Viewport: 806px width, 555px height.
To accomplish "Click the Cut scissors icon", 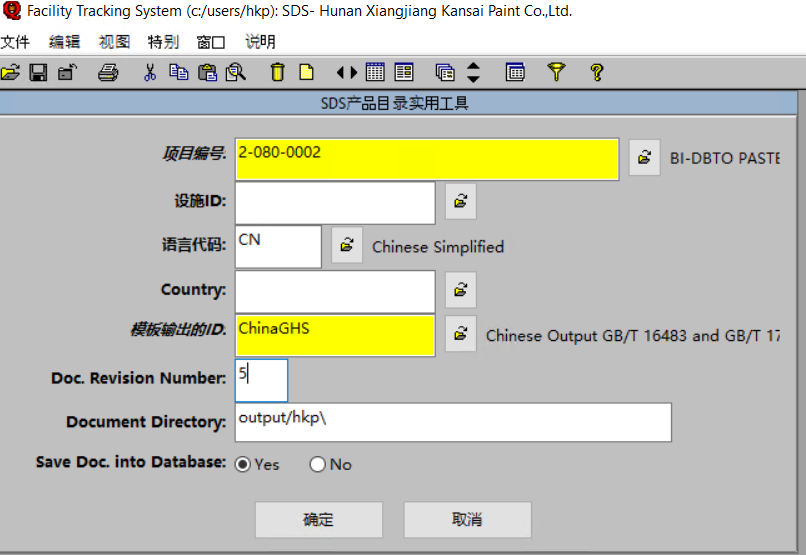I will pos(150,72).
